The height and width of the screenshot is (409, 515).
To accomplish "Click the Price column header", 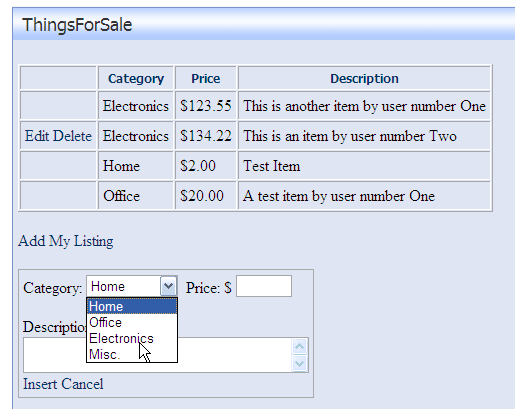I will (x=206, y=79).
